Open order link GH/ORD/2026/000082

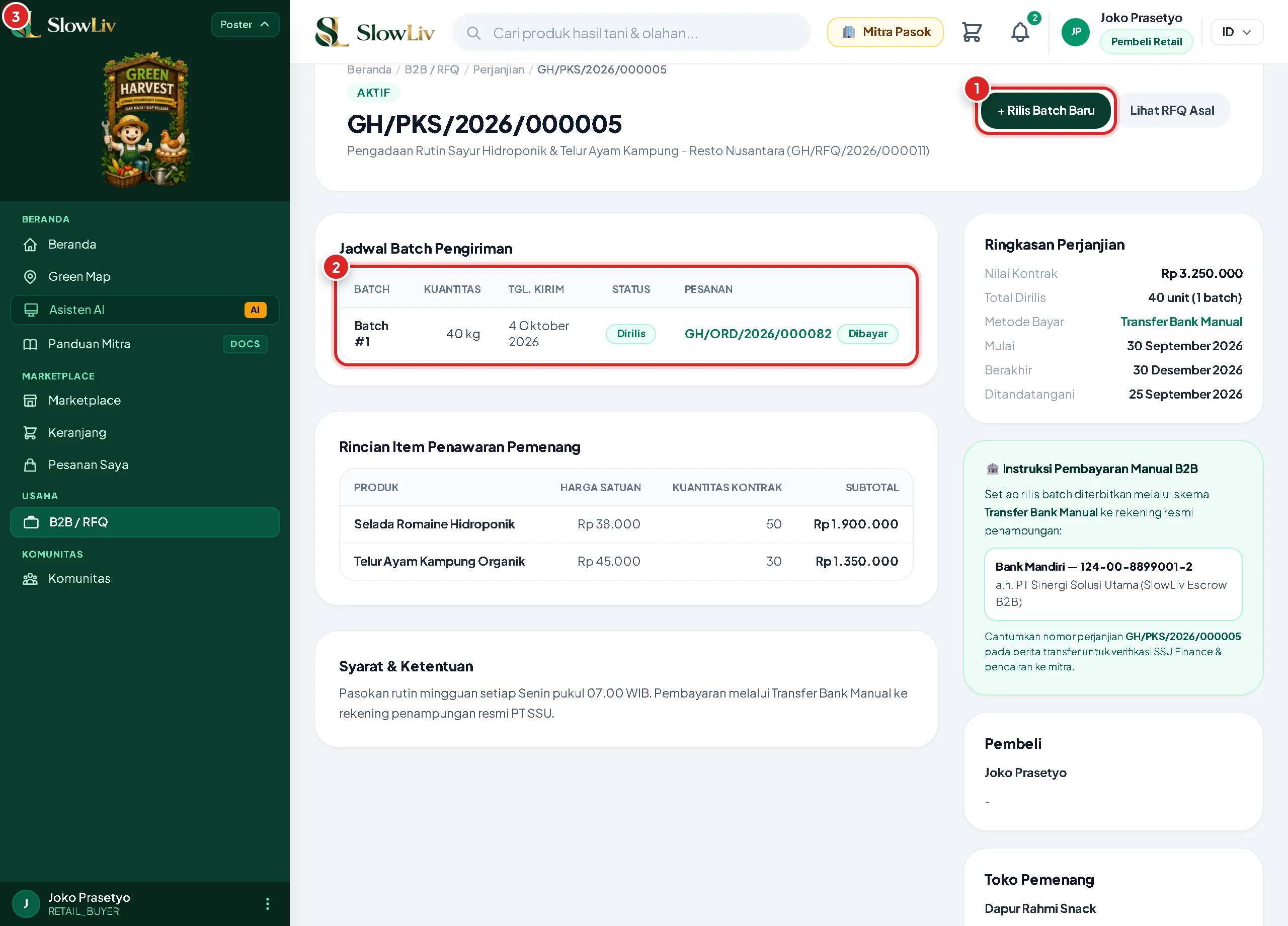758,334
